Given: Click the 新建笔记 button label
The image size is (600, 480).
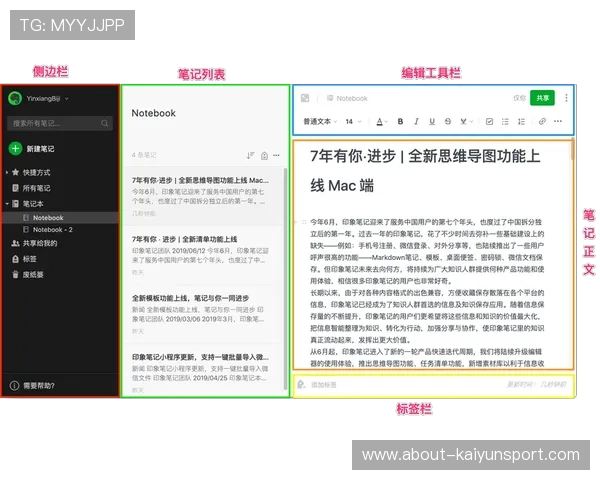Looking at the screenshot, I should (40, 149).
